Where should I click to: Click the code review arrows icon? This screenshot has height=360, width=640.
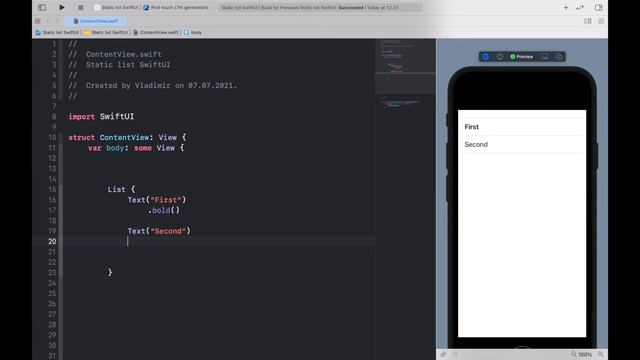coord(580,7)
